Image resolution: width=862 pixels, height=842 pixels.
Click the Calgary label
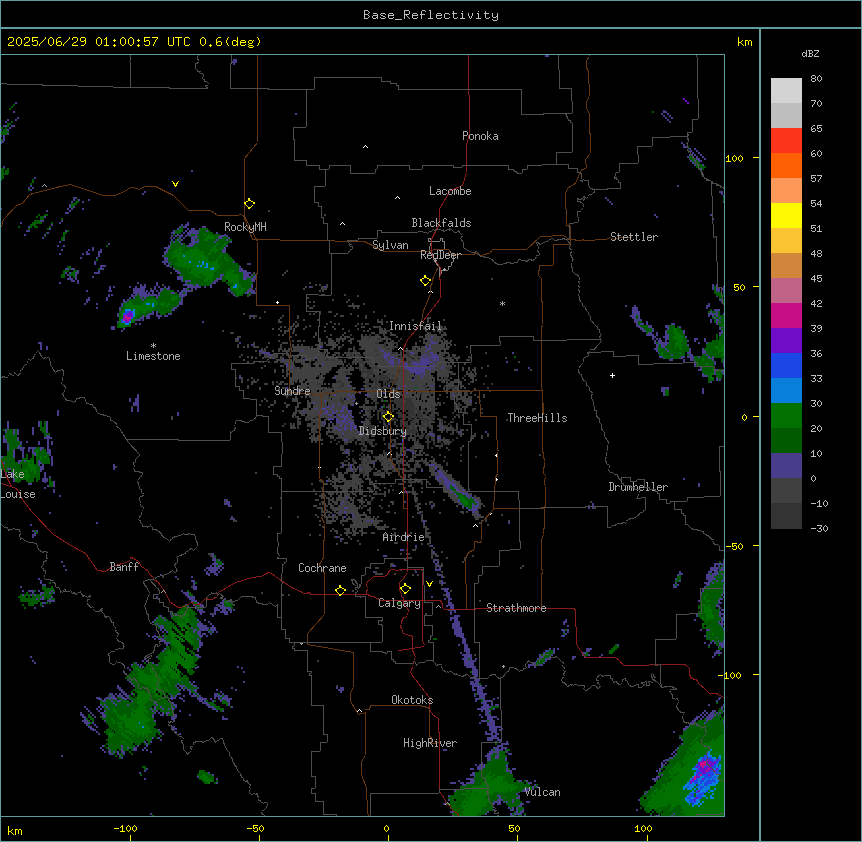(399, 603)
